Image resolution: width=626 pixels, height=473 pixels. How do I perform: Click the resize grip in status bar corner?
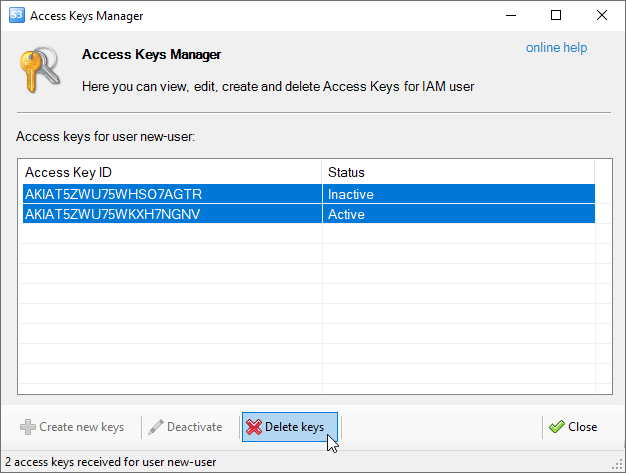(x=618, y=465)
